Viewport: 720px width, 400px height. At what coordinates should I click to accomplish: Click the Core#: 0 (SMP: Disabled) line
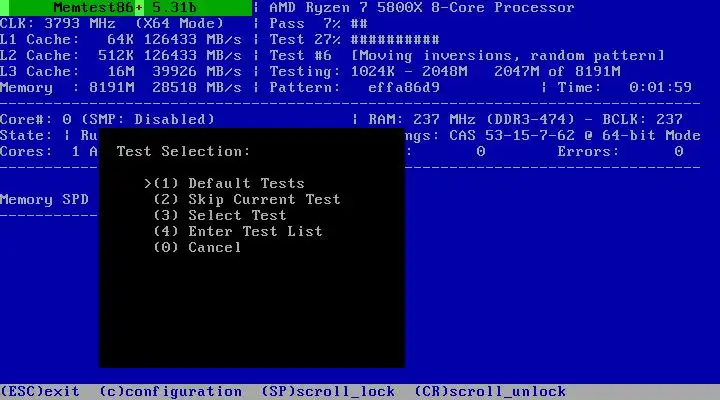click(107, 119)
